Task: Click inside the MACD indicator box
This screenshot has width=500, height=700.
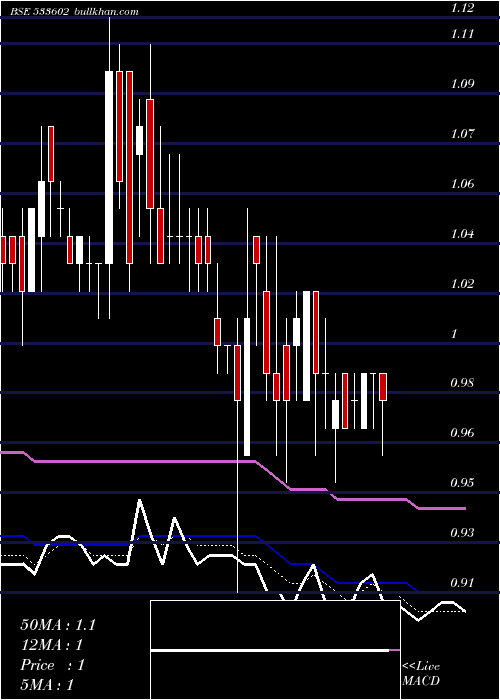Action: (x=275, y=650)
